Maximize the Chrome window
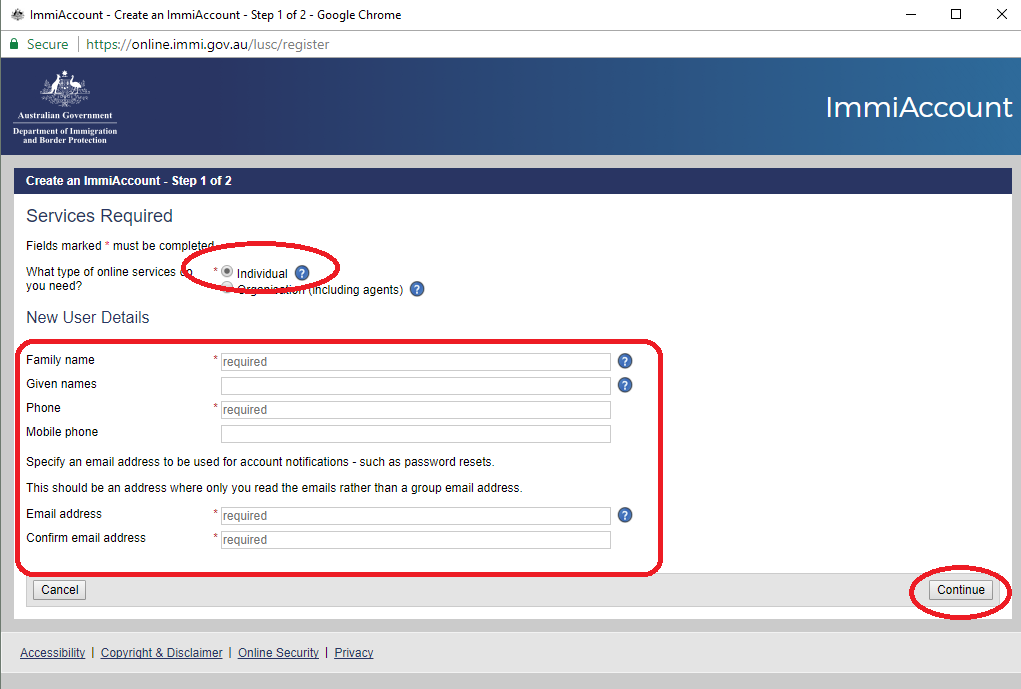Image resolution: width=1021 pixels, height=689 pixels. pos(956,14)
